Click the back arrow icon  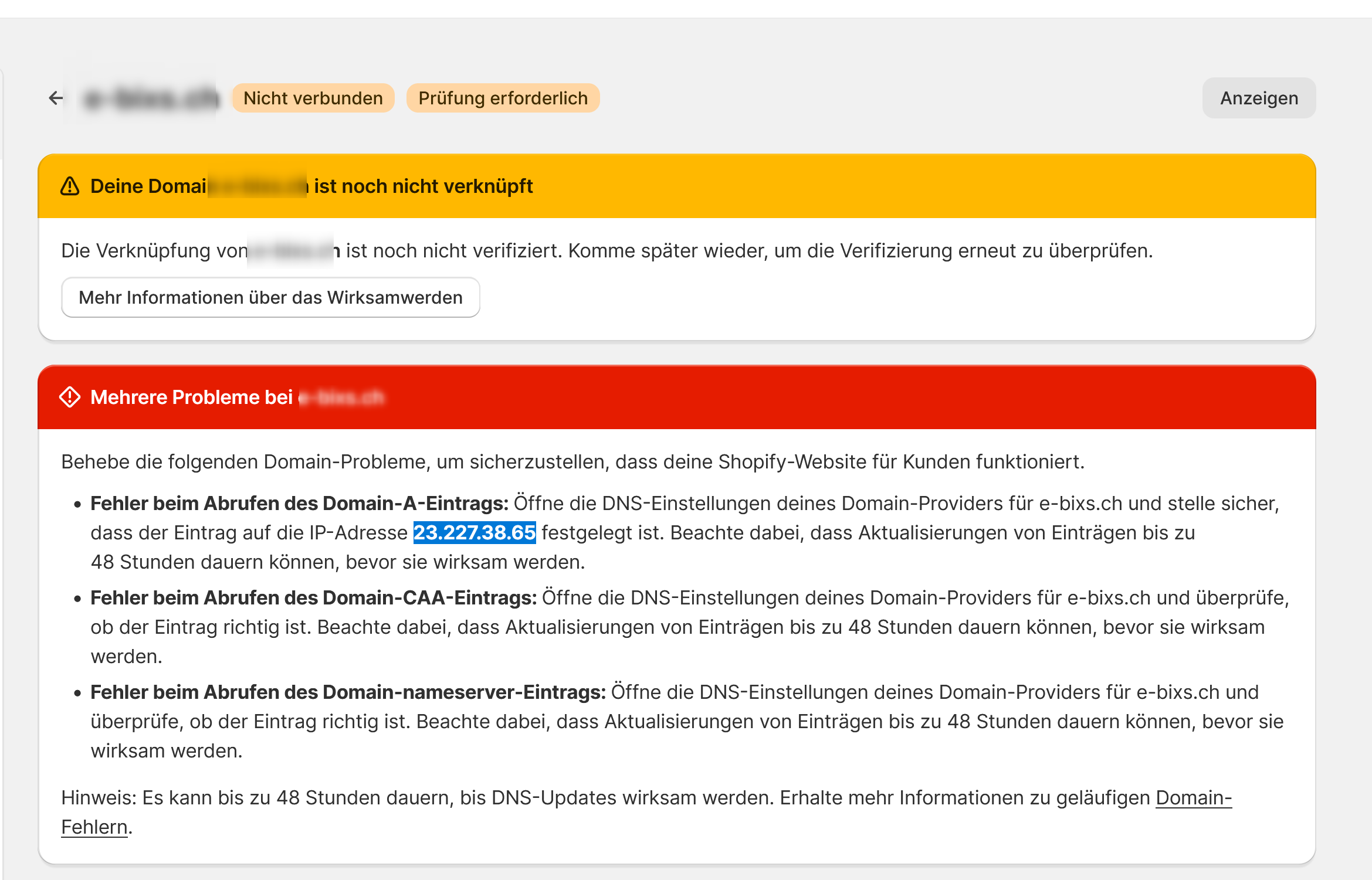(56, 98)
